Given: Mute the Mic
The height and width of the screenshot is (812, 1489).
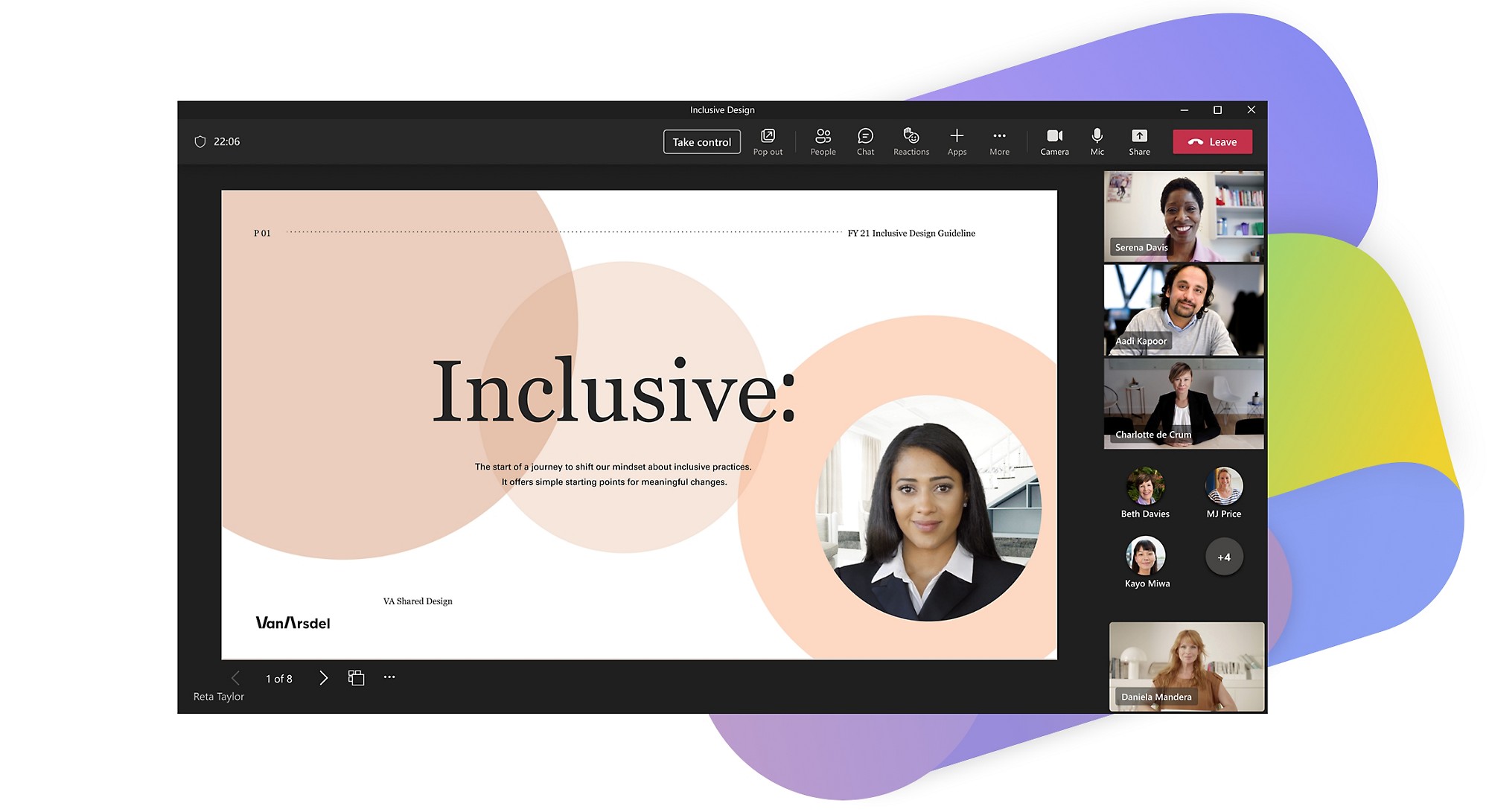Looking at the screenshot, I should click(1097, 141).
